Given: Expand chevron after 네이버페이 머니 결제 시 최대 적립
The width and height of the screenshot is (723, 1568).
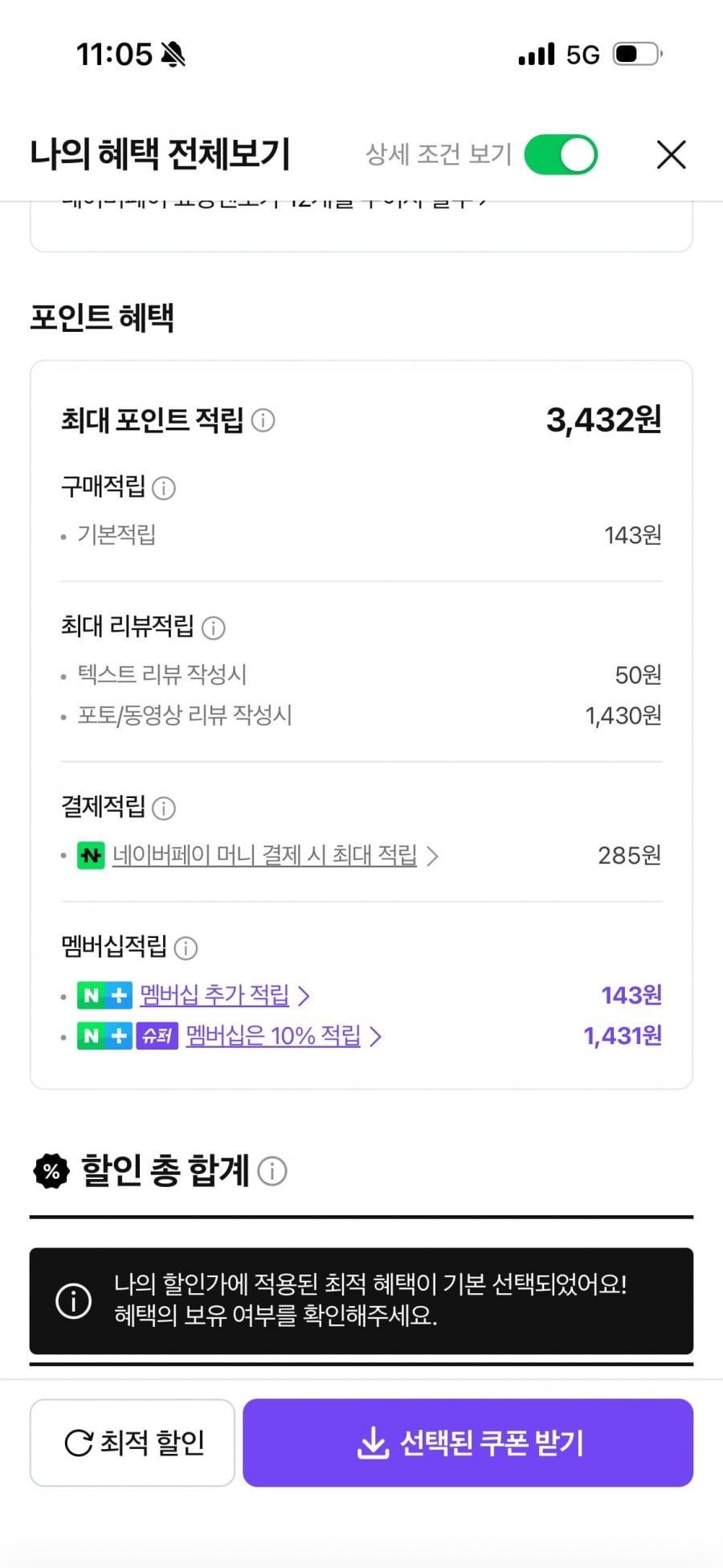Looking at the screenshot, I should (432, 856).
